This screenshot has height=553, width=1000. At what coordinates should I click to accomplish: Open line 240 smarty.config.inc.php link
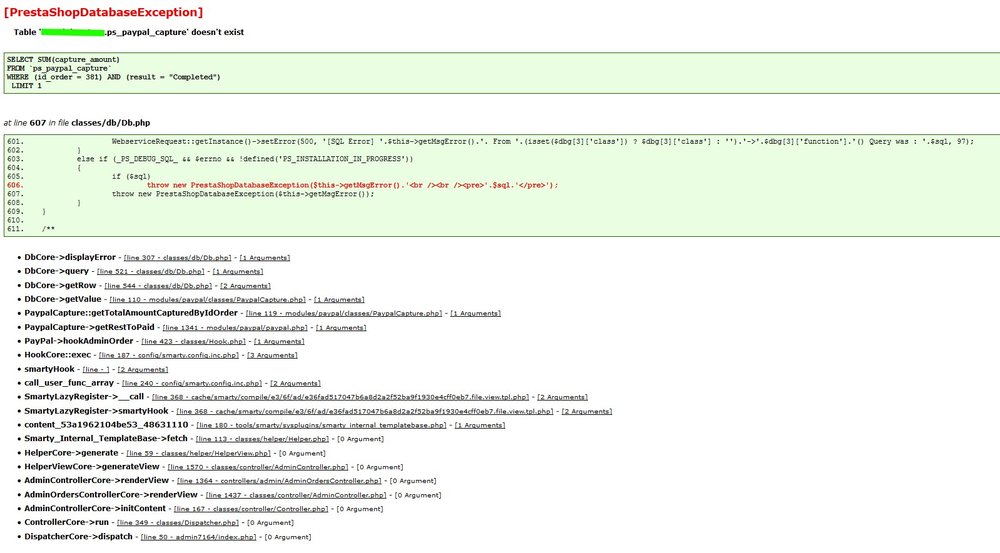tap(192, 384)
